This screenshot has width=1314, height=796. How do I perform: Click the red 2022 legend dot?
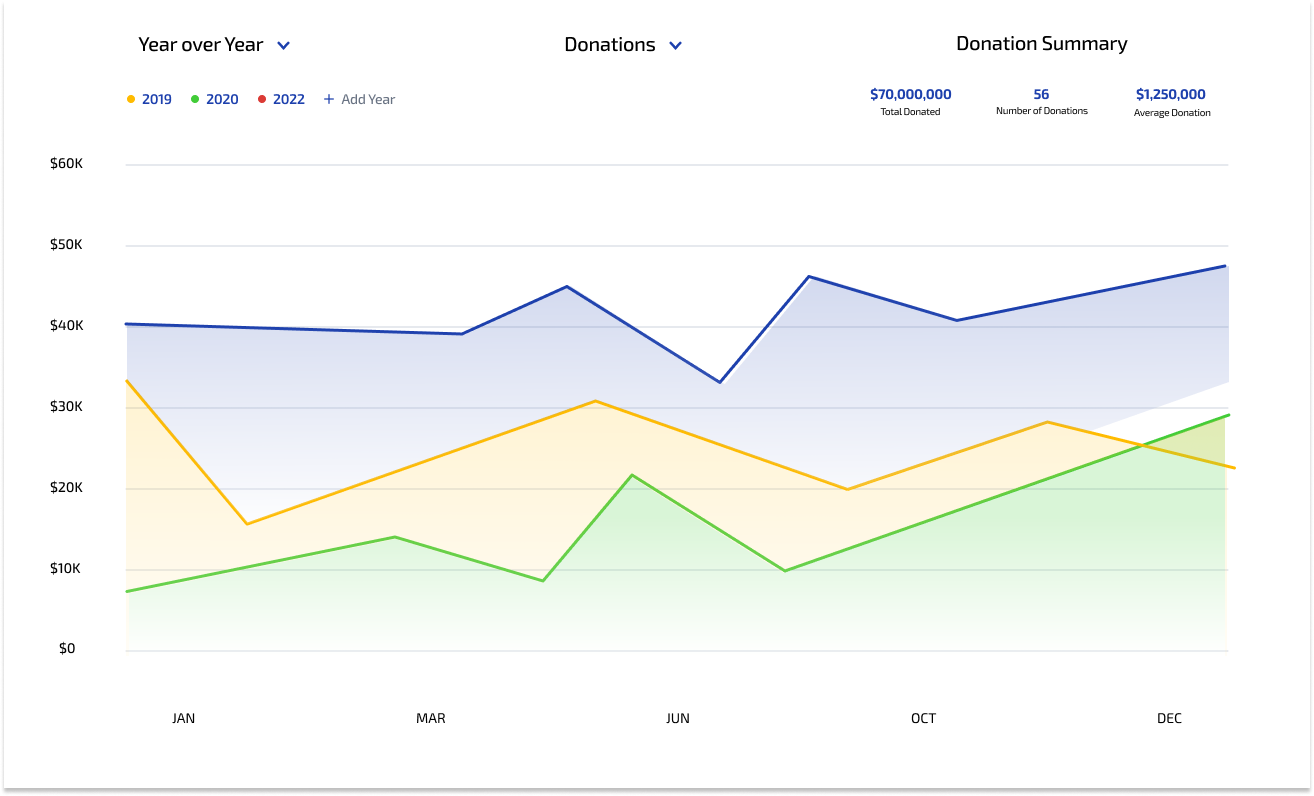tap(262, 99)
